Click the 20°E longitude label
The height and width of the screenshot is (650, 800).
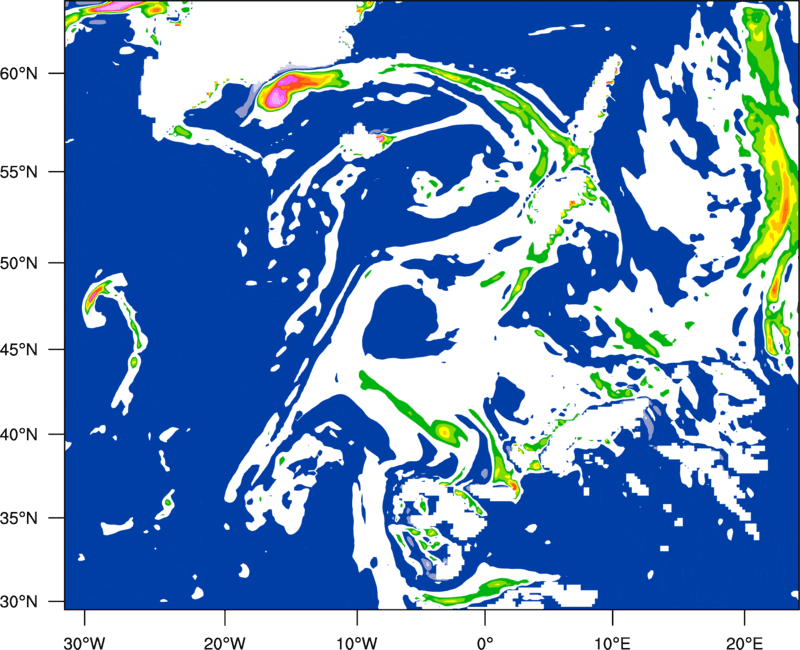click(744, 643)
